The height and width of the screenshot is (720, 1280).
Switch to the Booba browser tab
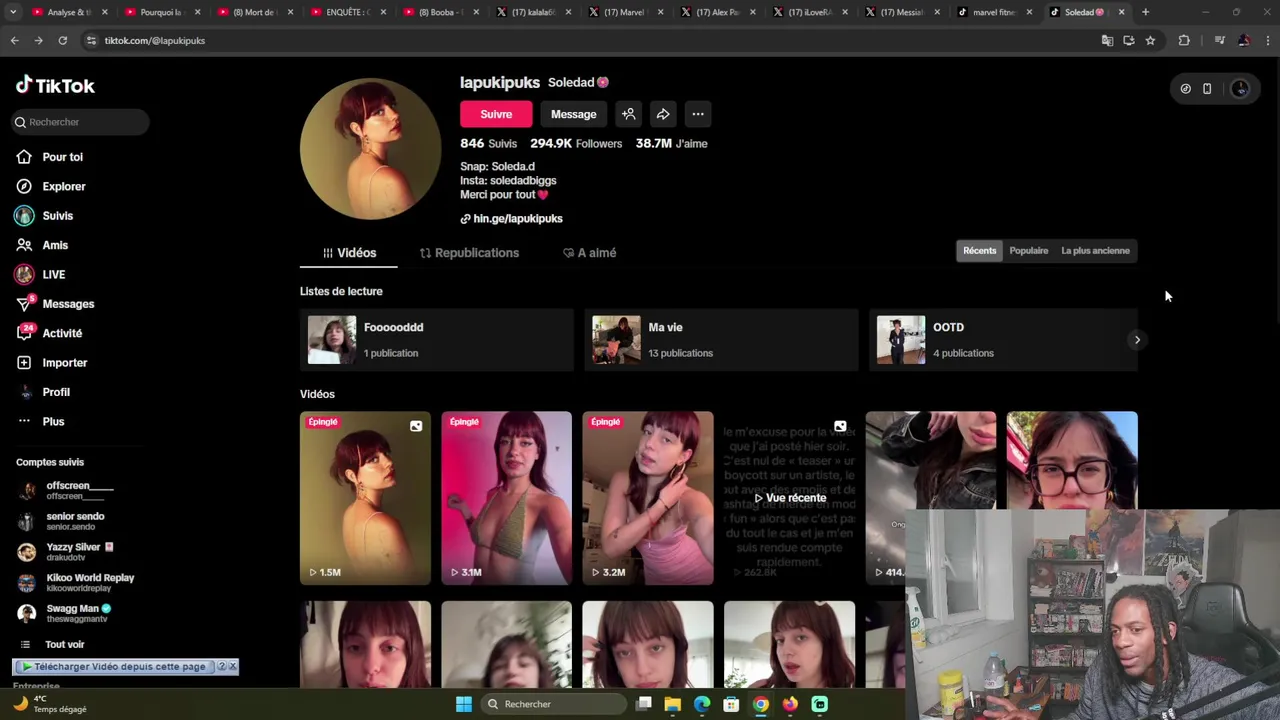pos(442,12)
